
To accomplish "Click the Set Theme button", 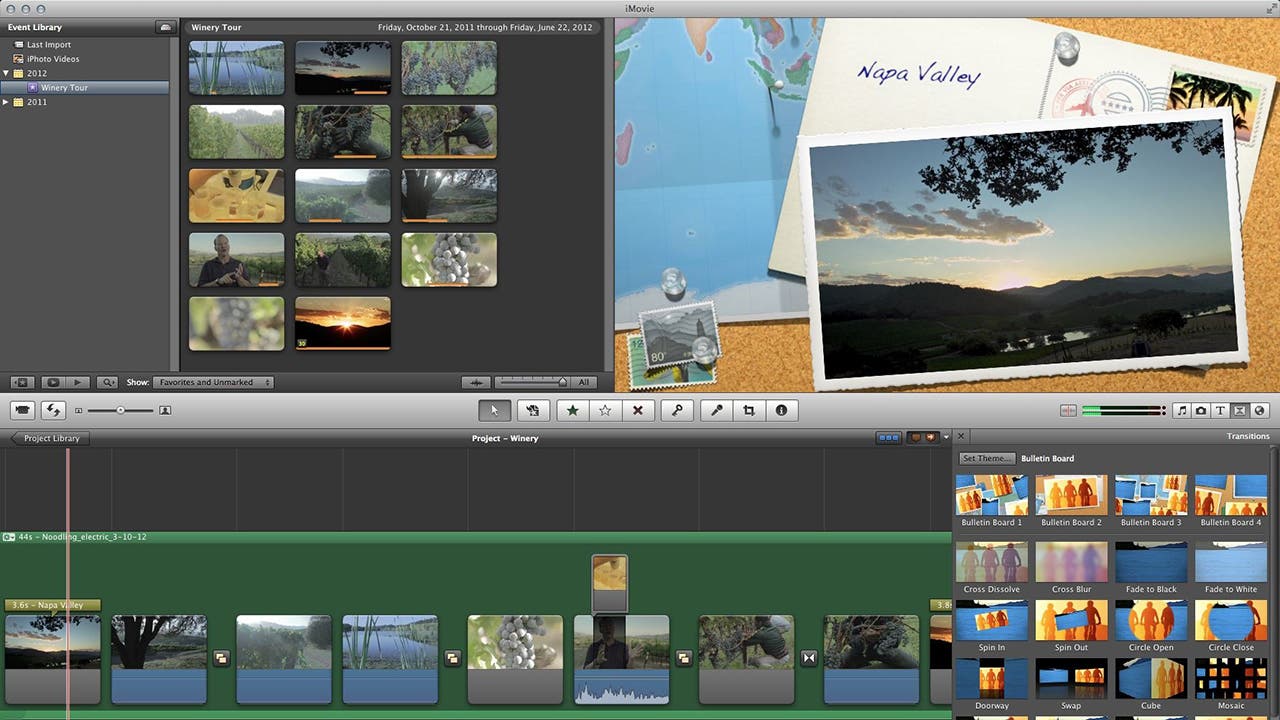I will [x=987, y=458].
